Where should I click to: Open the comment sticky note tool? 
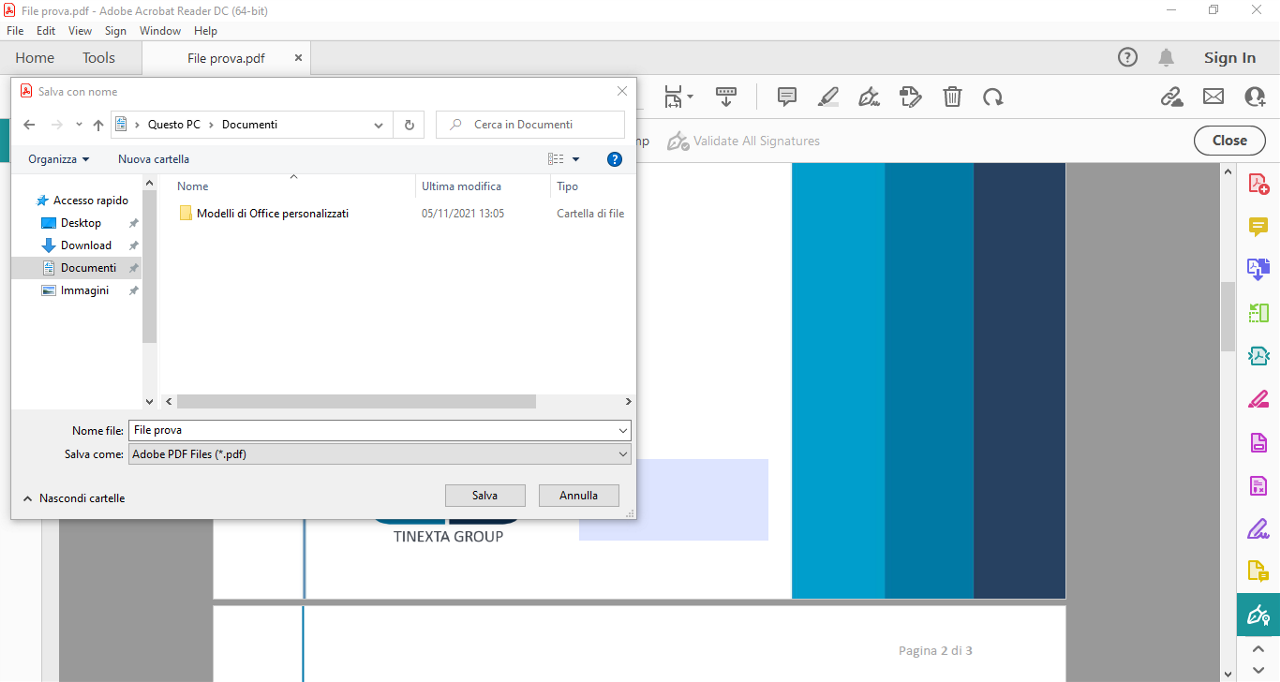787,97
